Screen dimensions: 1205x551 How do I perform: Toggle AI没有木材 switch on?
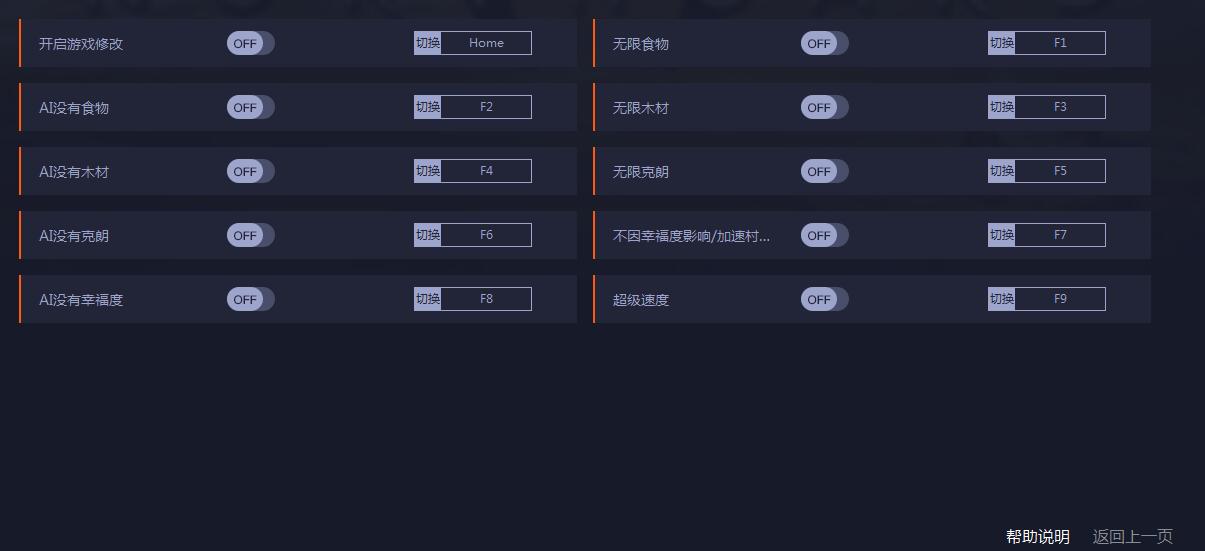[x=250, y=171]
